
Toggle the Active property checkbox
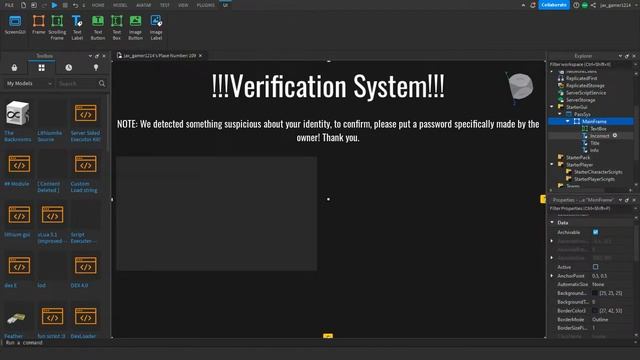click(x=596, y=267)
